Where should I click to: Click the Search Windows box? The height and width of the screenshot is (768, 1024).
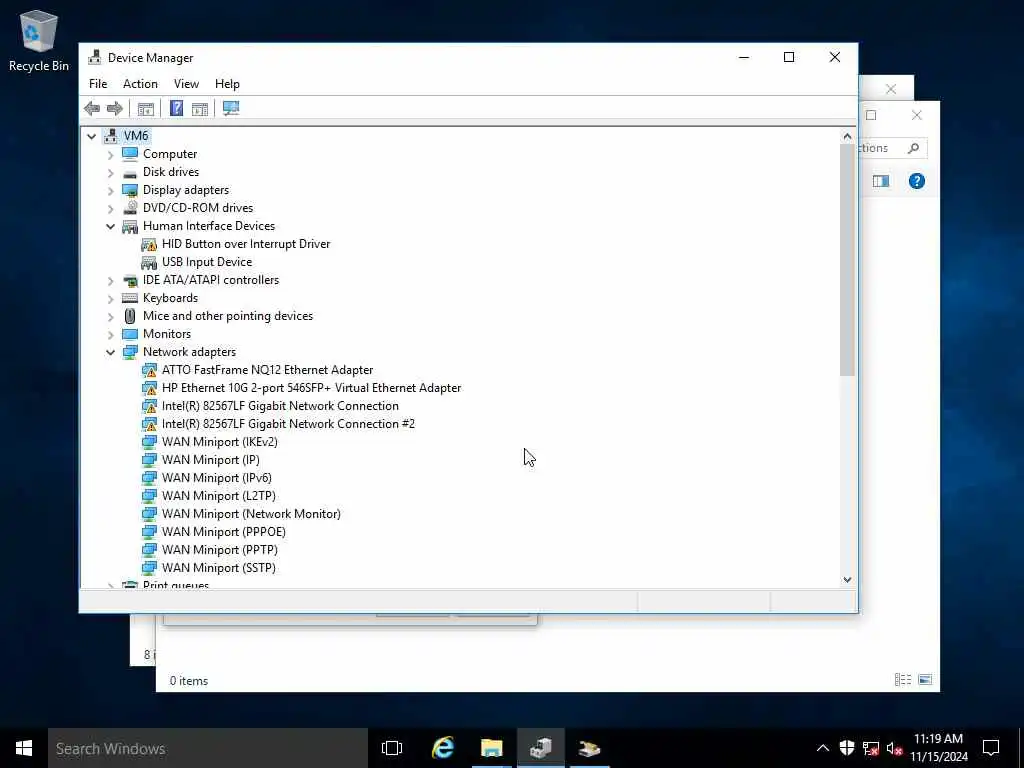coord(208,748)
